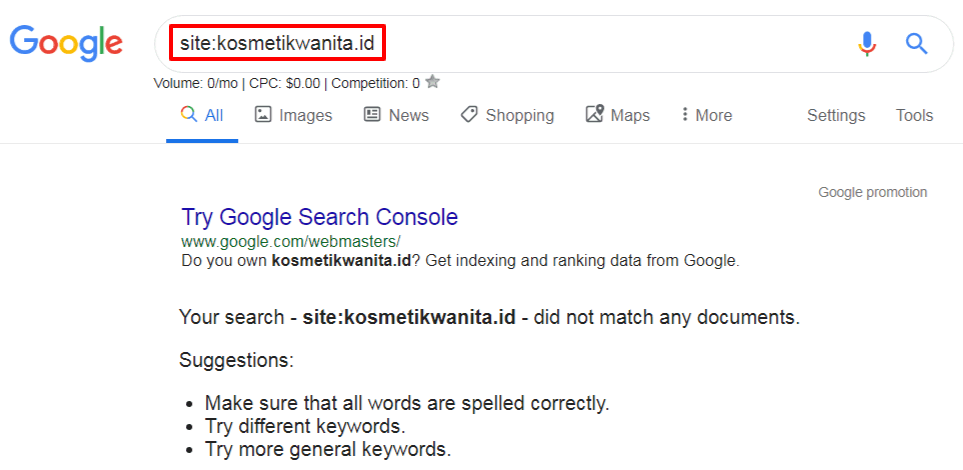Open the Images results tab
The image size is (963, 470).
[x=293, y=115]
